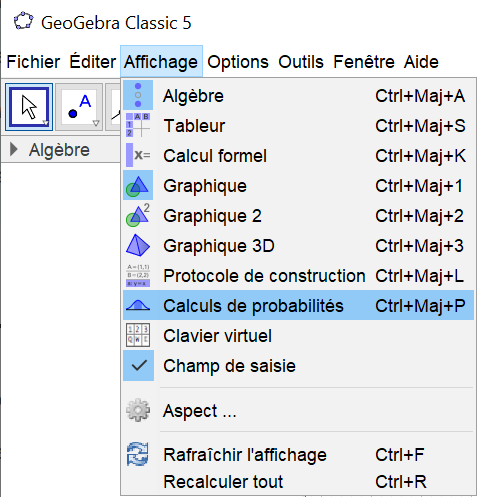Open the Point tool dropdown arrow
Image resolution: width=477 pixels, height=497 pixels.
tap(96, 124)
